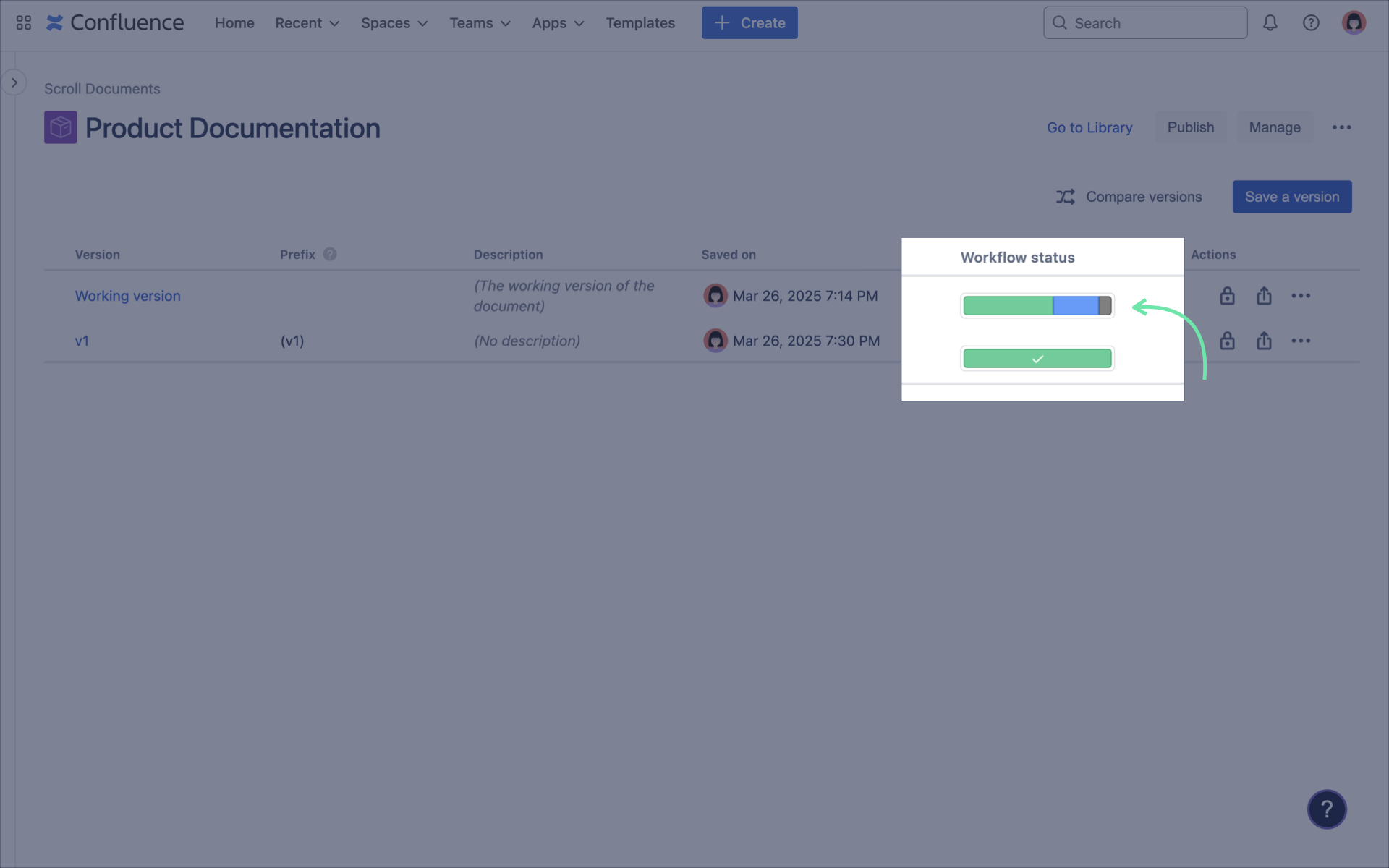Click the Publish button
1389x868 pixels.
click(x=1191, y=127)
